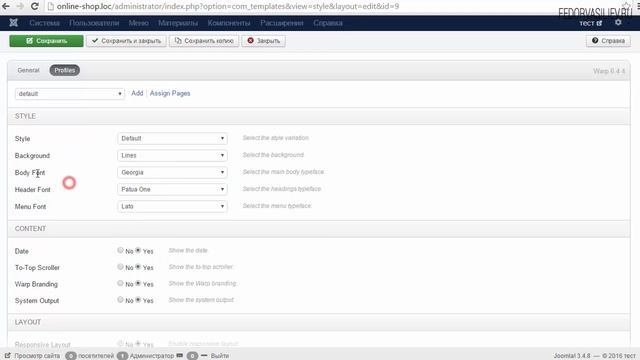Select No for Warp Branding
The width and height of the screenshot is (640, 360).
[x=120, y=283]
